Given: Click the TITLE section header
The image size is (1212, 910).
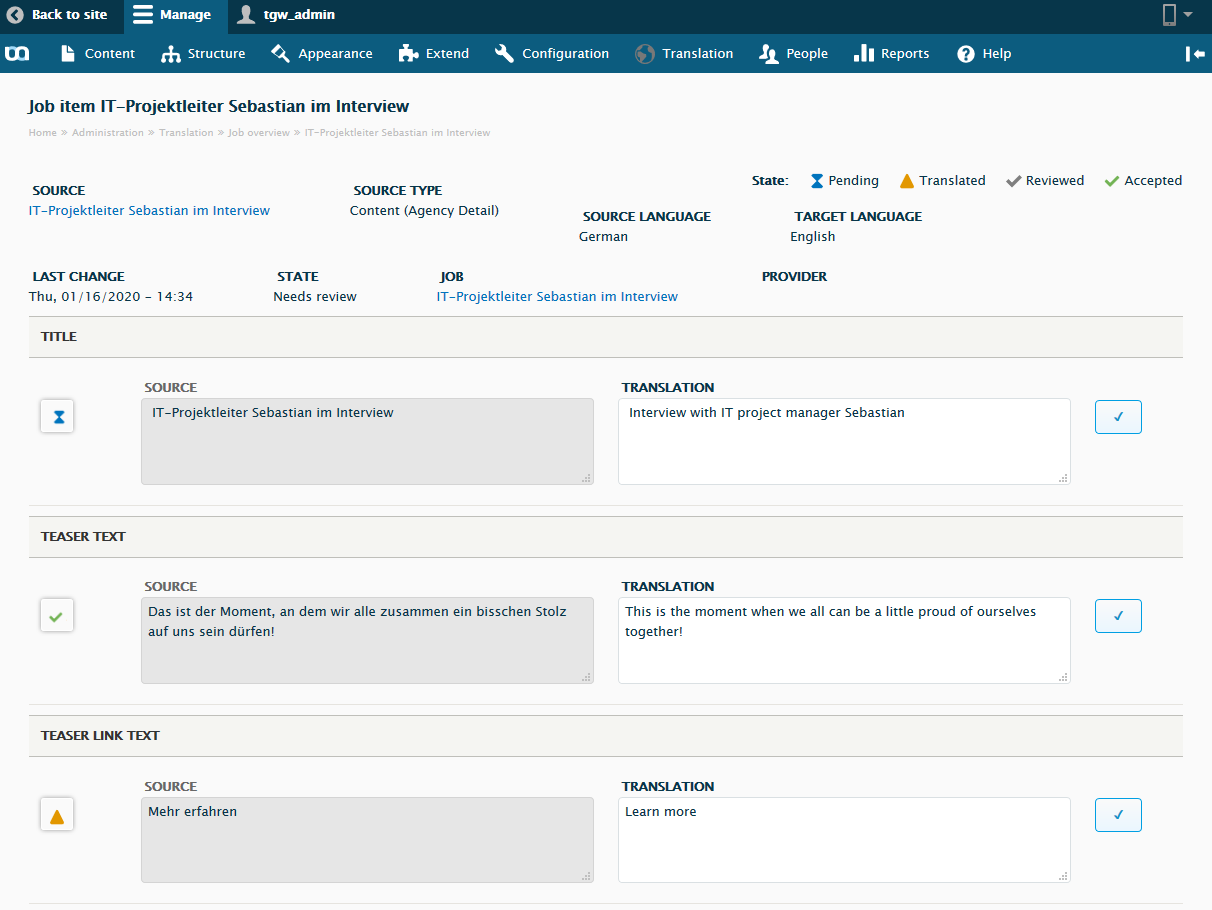Looking at the screenshot, I should tap(605, 337).
